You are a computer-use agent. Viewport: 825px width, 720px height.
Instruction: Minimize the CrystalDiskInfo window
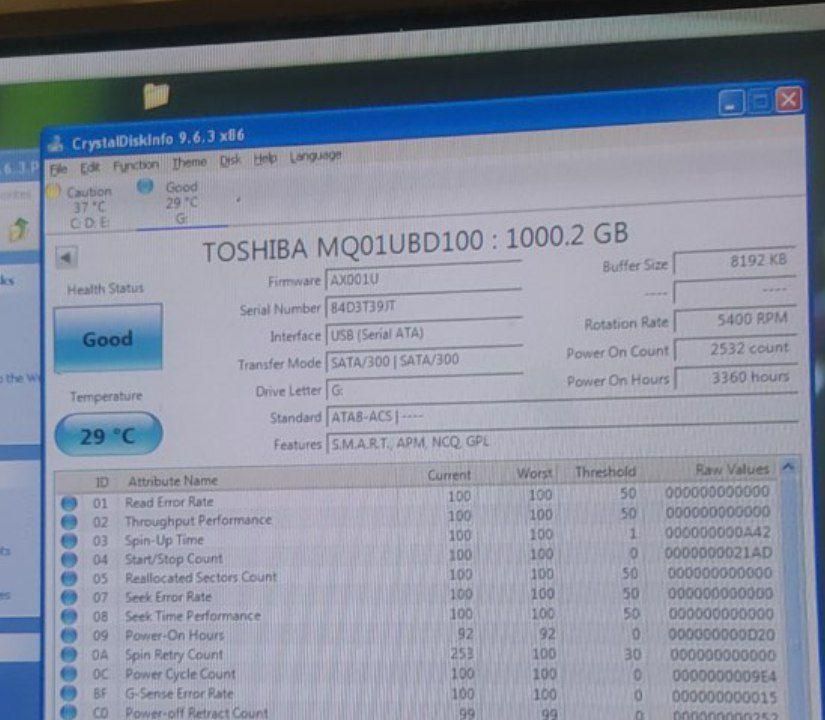731,103
